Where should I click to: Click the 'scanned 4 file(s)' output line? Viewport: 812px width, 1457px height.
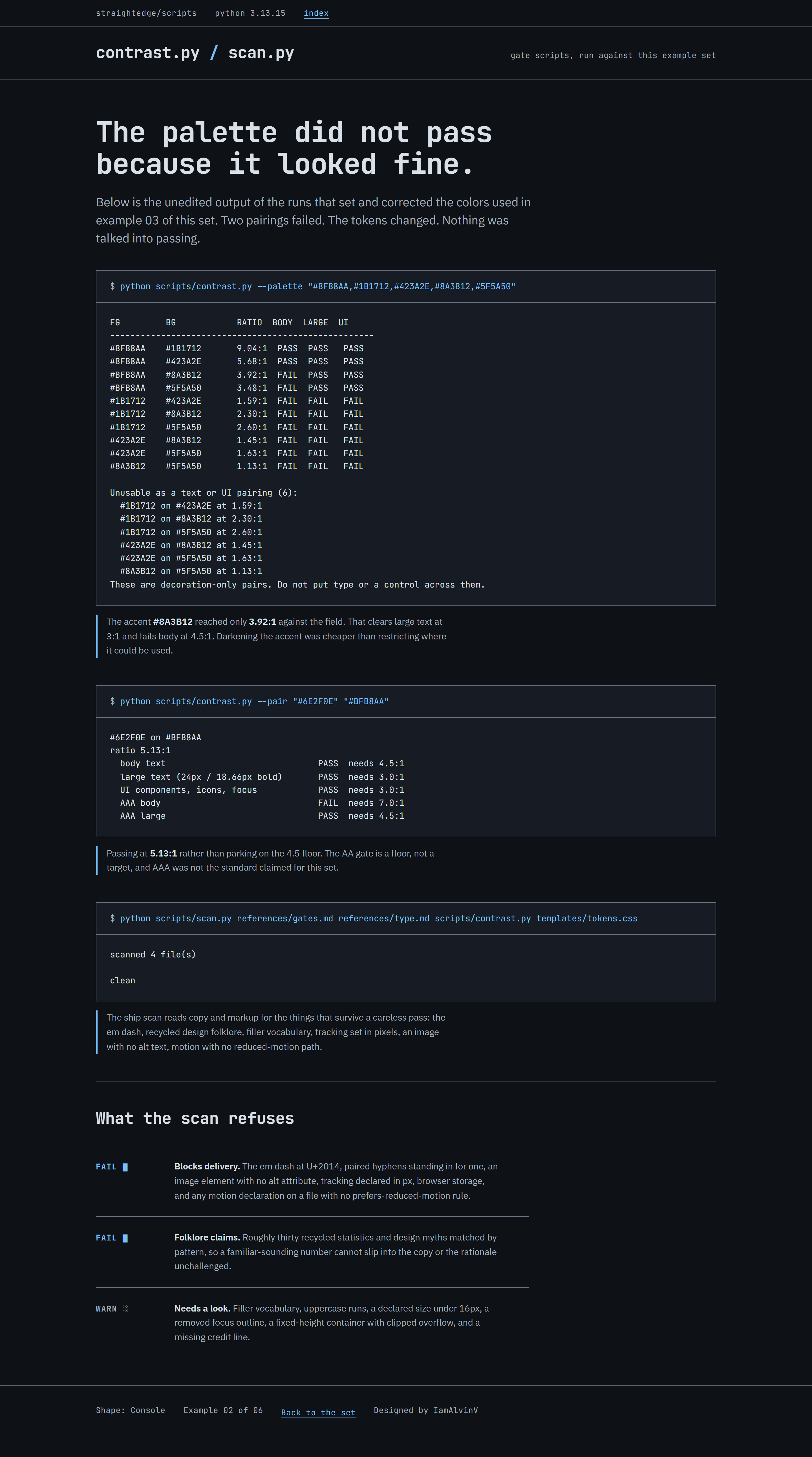pyautogui.click(x=153, y=955)
